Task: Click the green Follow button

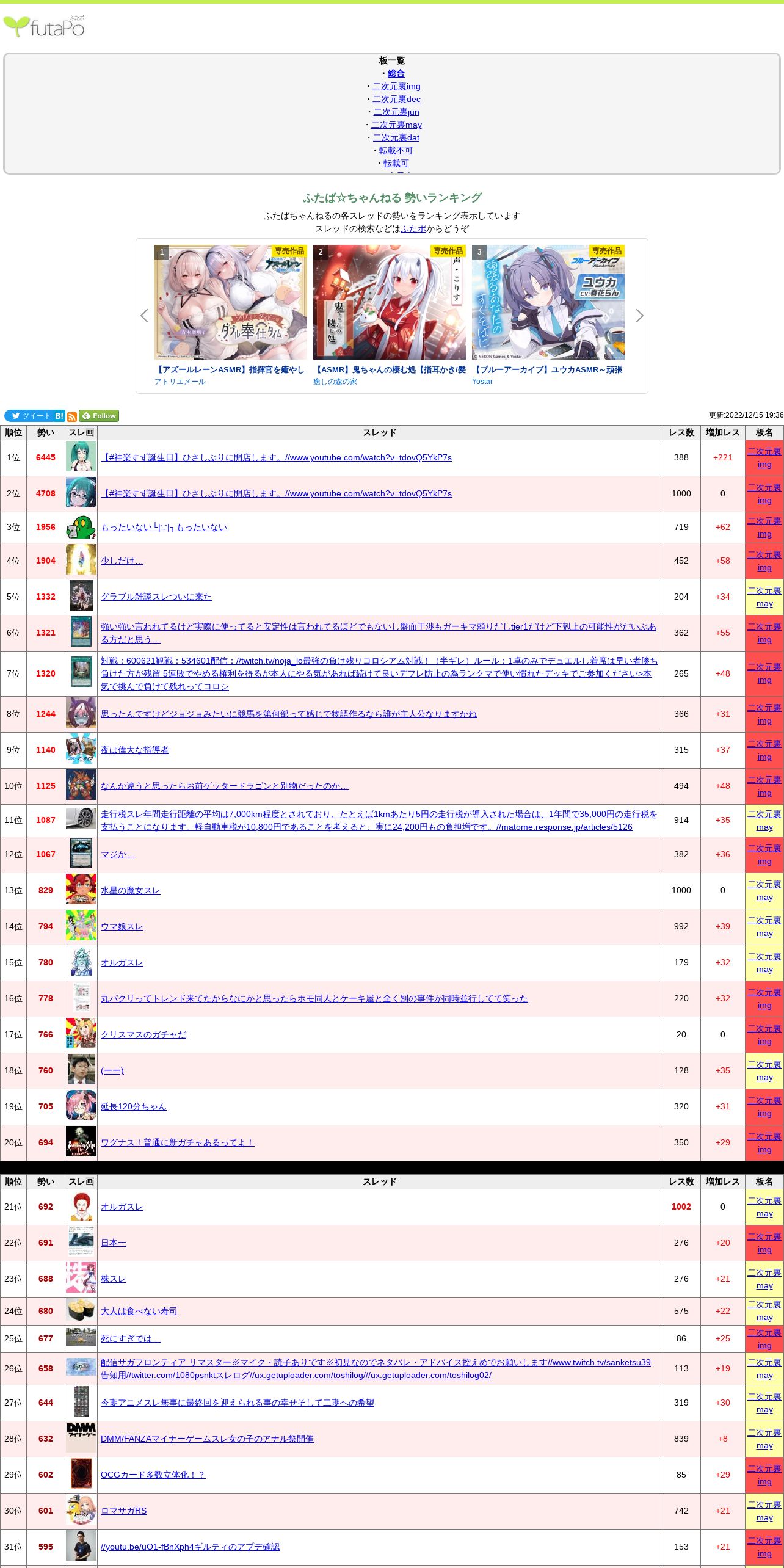Action: pyautogui.click(x=99, y=416)
